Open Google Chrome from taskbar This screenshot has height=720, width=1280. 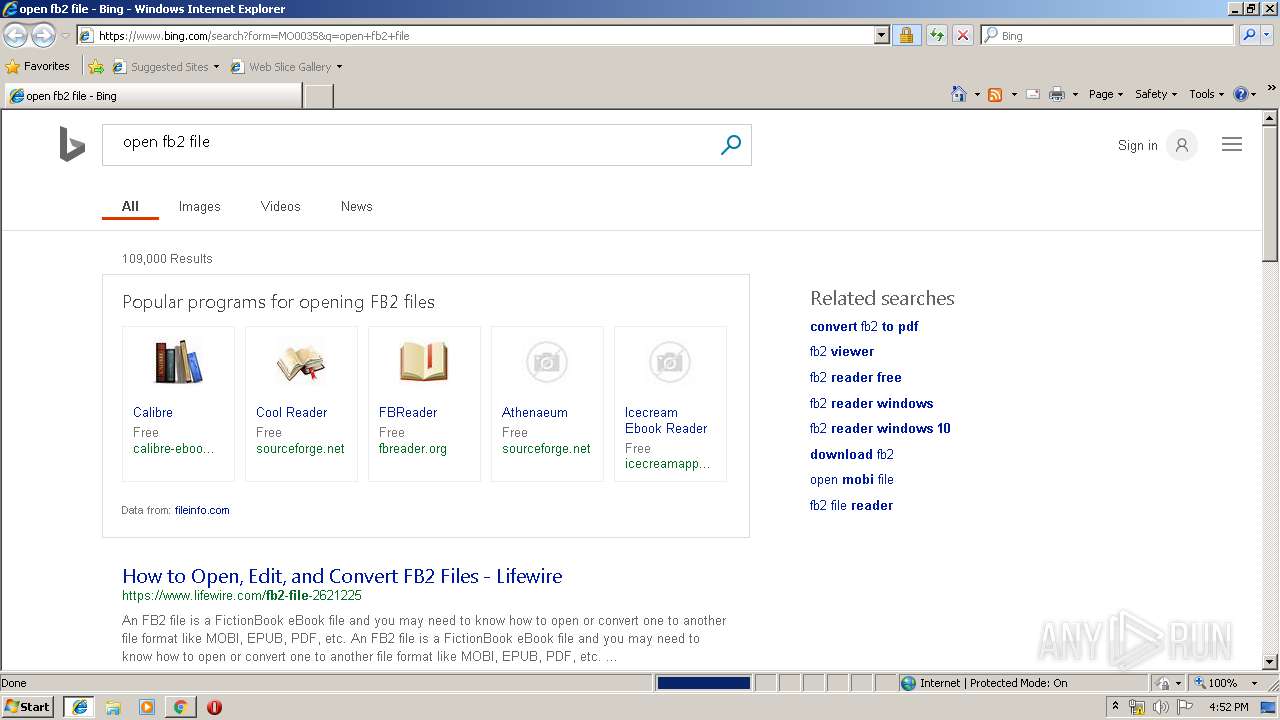click(180, 707)
